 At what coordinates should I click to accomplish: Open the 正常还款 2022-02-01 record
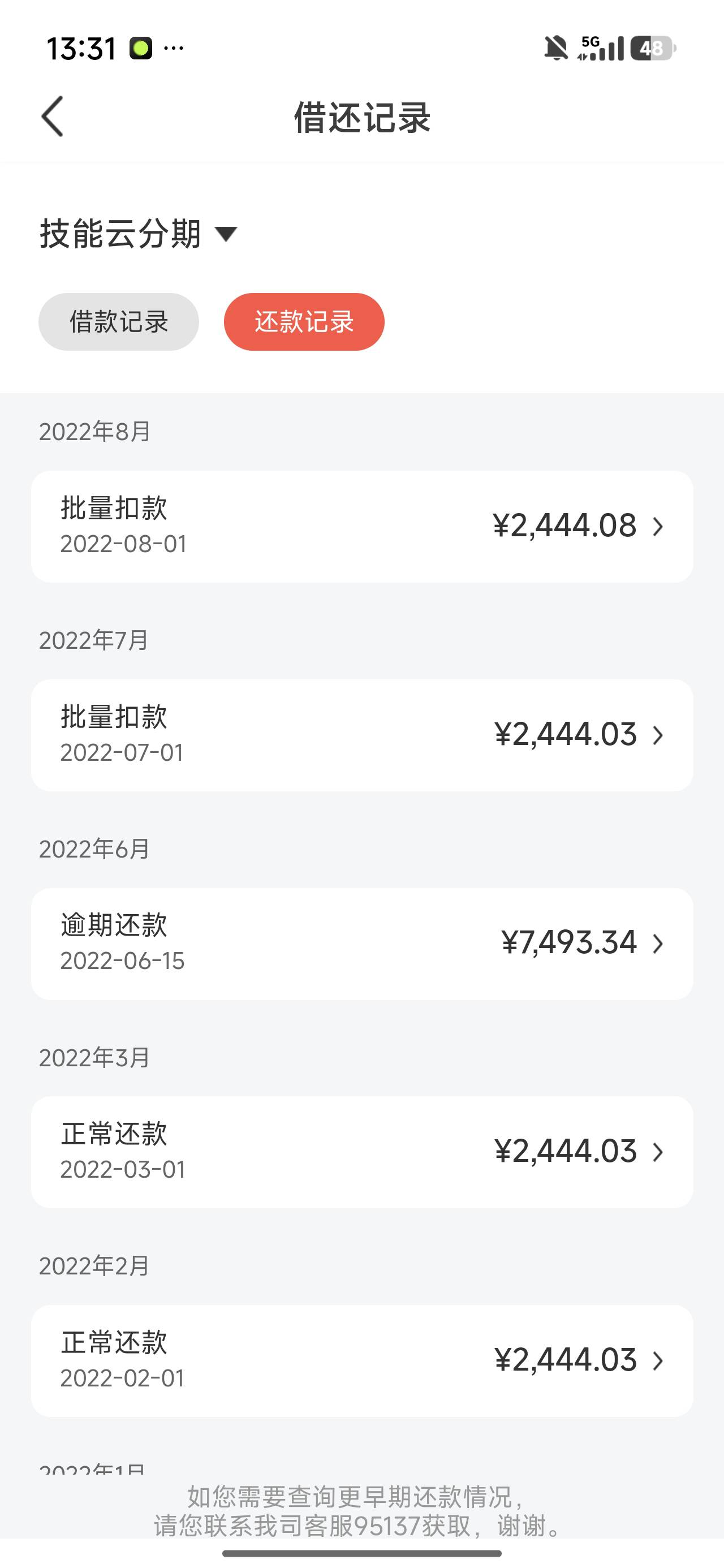click(x=361, y=1360)
